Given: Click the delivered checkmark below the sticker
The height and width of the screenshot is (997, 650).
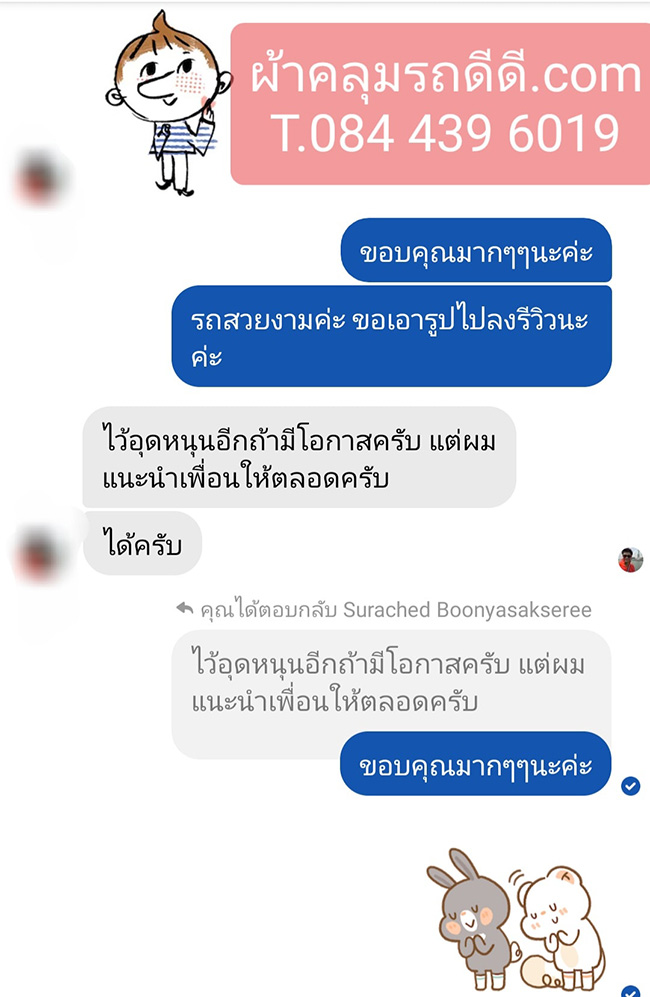Looking at the screenshot, I should [631, 991].
